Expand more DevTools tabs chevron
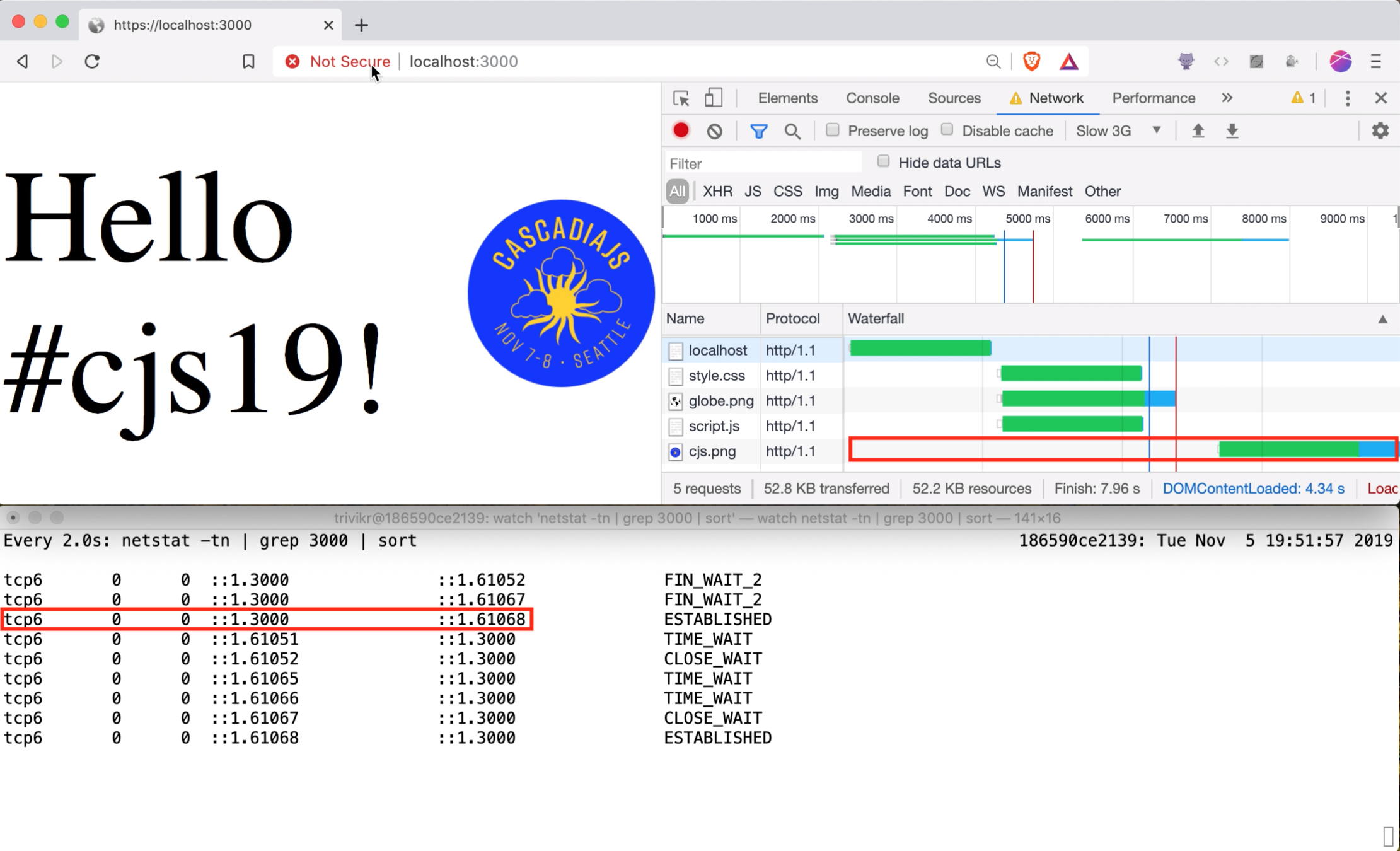1400x851 pixels. (x=1227, y=98)
